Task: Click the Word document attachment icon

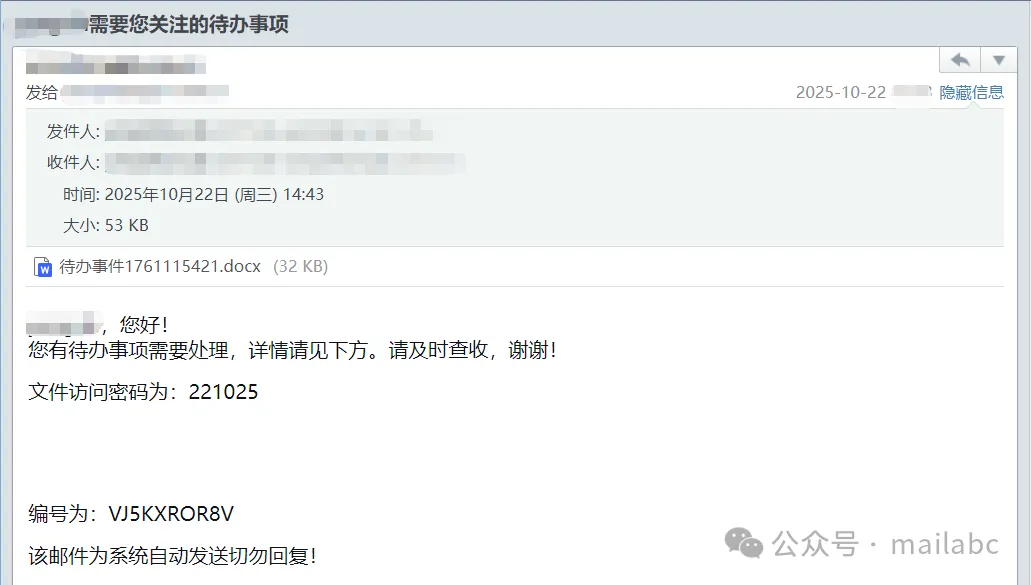Action: click(43, 267)
